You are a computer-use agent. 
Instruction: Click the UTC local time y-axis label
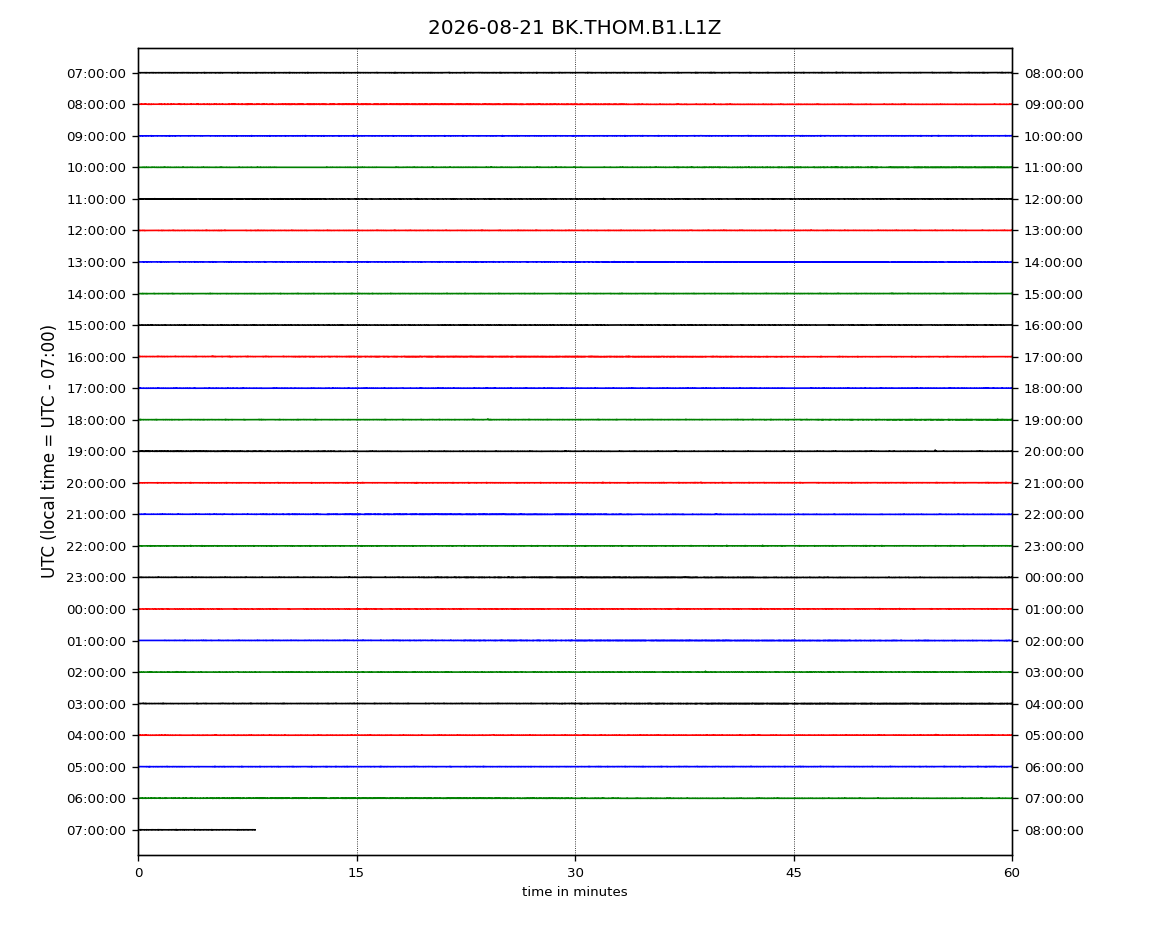(x=48, y=451)
